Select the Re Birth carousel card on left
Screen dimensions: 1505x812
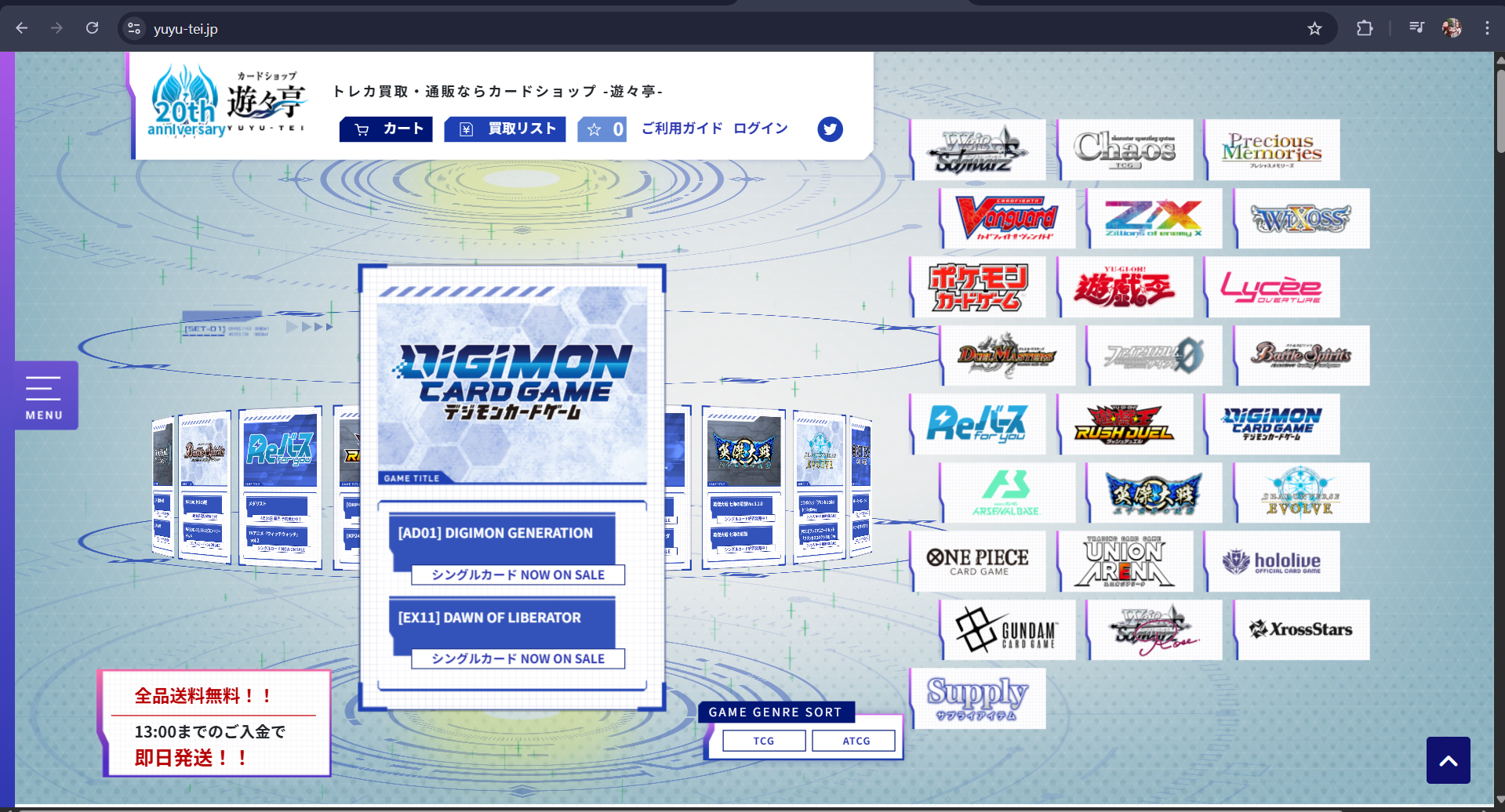(281, 486)
